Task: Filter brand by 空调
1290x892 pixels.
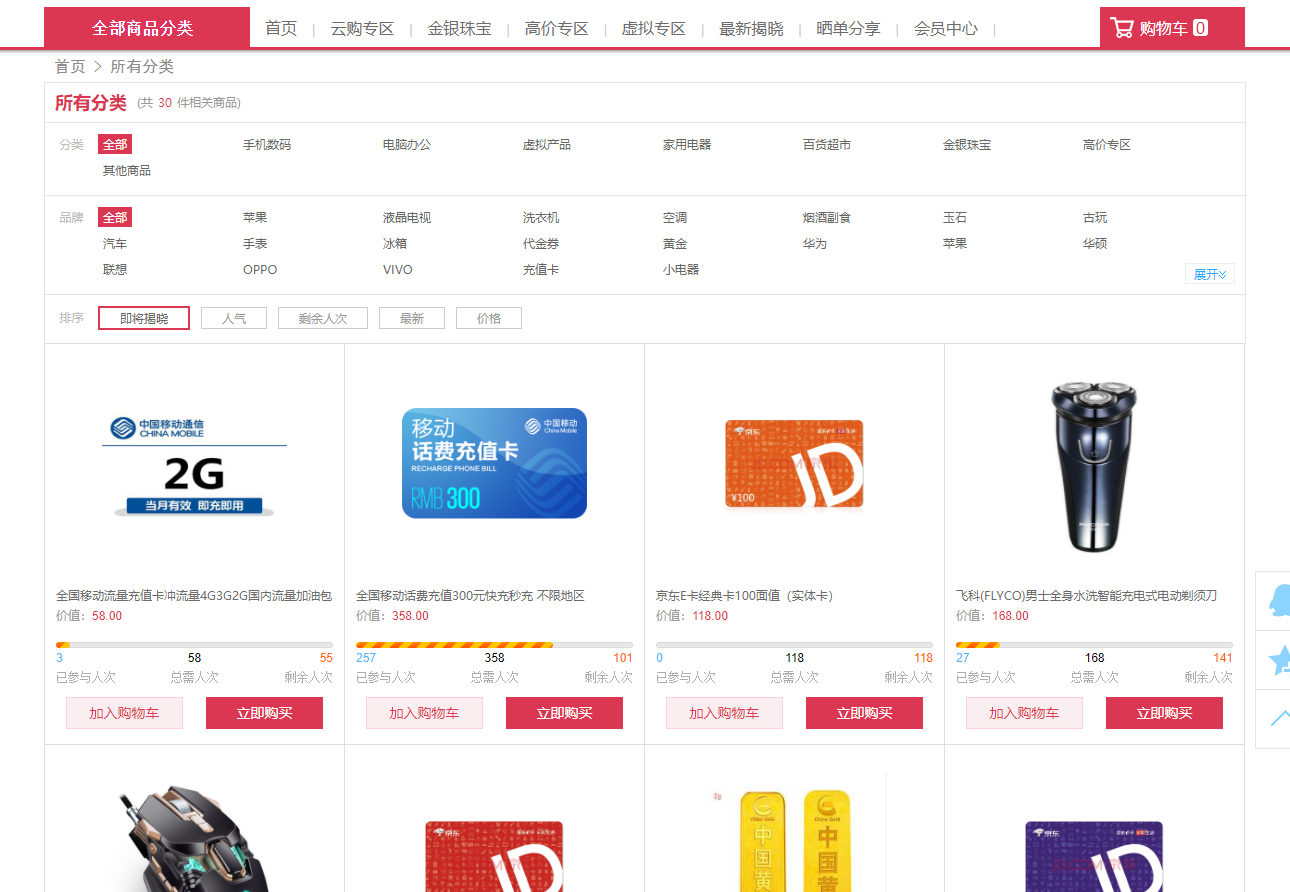Action: 675,217
